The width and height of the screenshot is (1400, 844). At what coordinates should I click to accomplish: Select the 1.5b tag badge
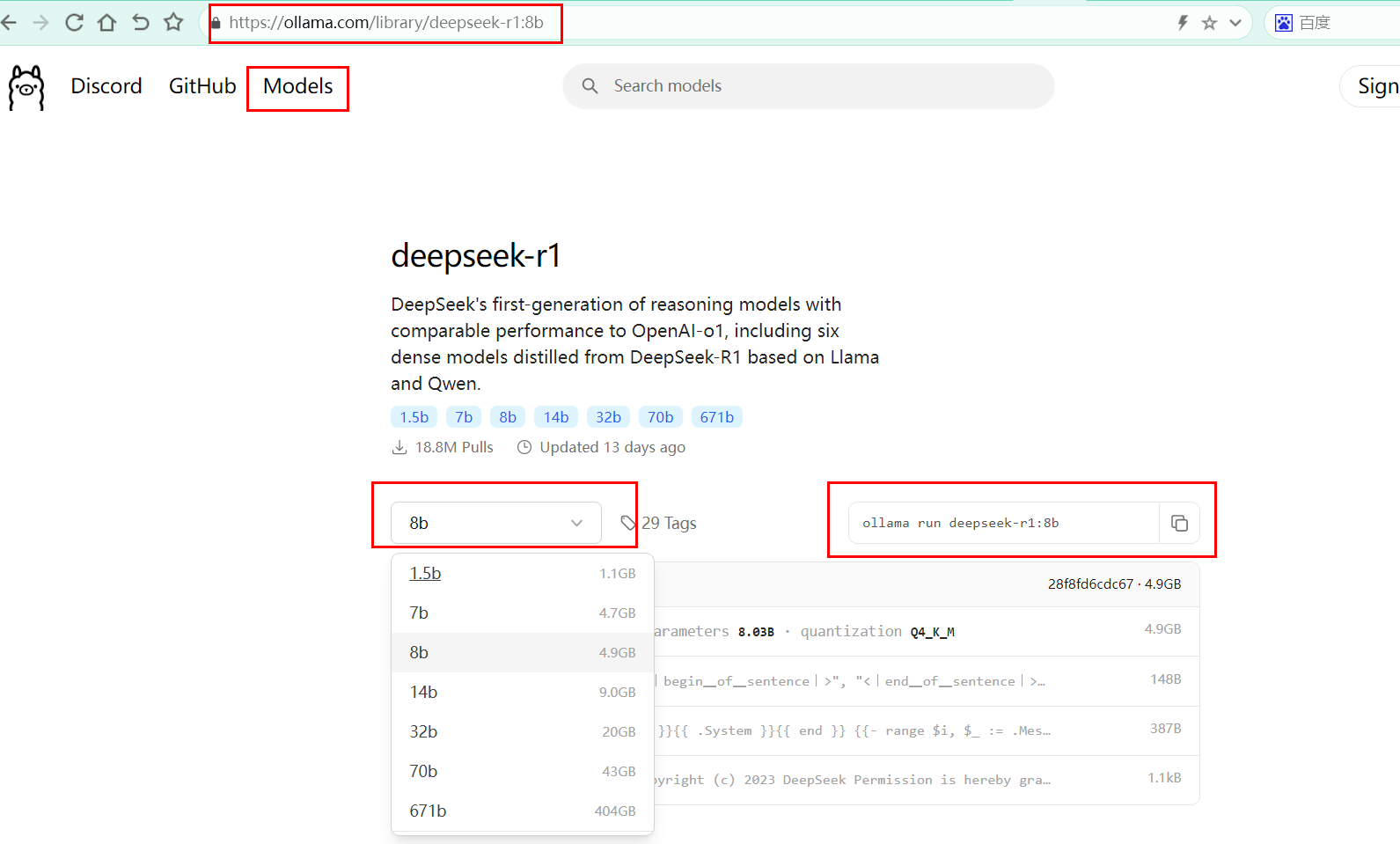coord(414,417)
